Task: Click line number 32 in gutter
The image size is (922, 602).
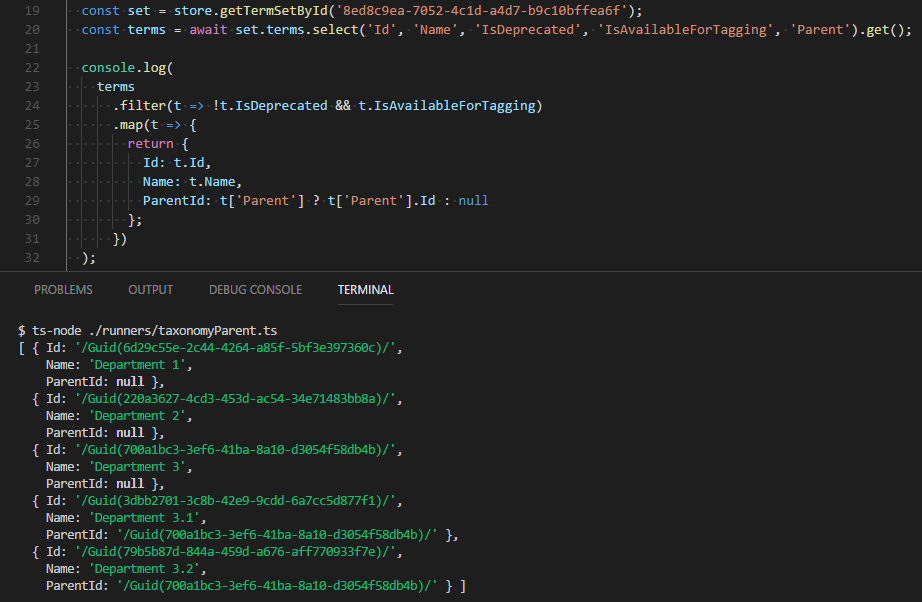Action: tap(32, 257)
